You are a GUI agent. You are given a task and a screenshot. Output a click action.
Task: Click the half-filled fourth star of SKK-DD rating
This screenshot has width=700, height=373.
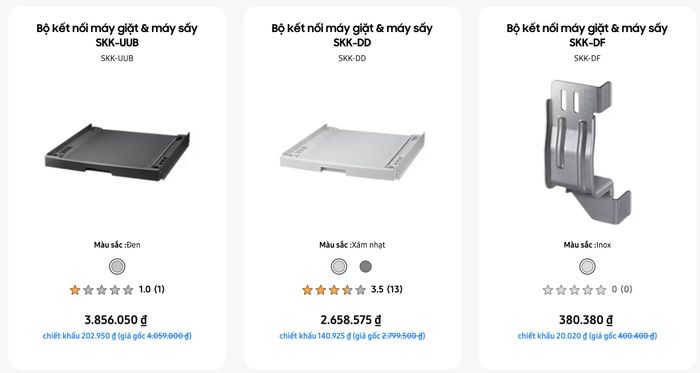(347, 290)
